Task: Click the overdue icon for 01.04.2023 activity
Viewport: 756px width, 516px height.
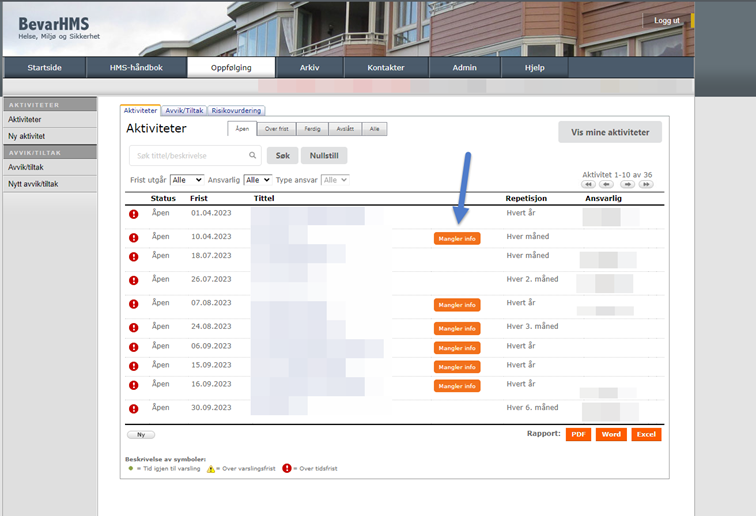Action: pyautogui.click(x=133, y=214)
